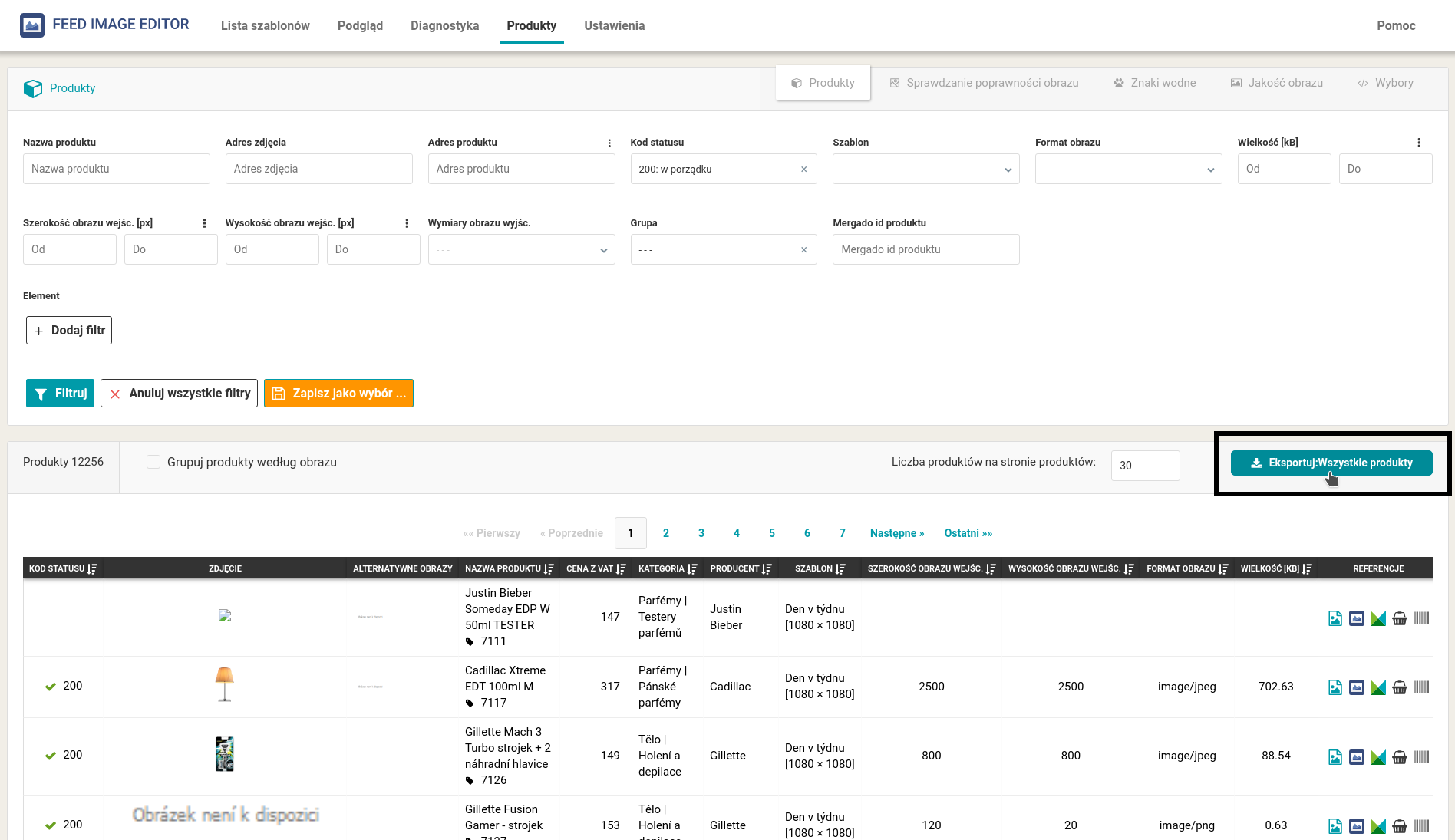Open the Wymiary obrazu wyjśc. dropdown

(x=521, y=249)
